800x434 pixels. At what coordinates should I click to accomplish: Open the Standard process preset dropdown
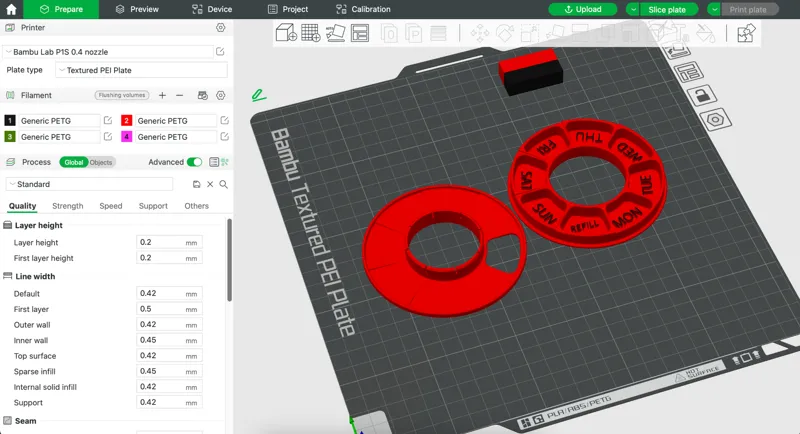tap(89, 184)
